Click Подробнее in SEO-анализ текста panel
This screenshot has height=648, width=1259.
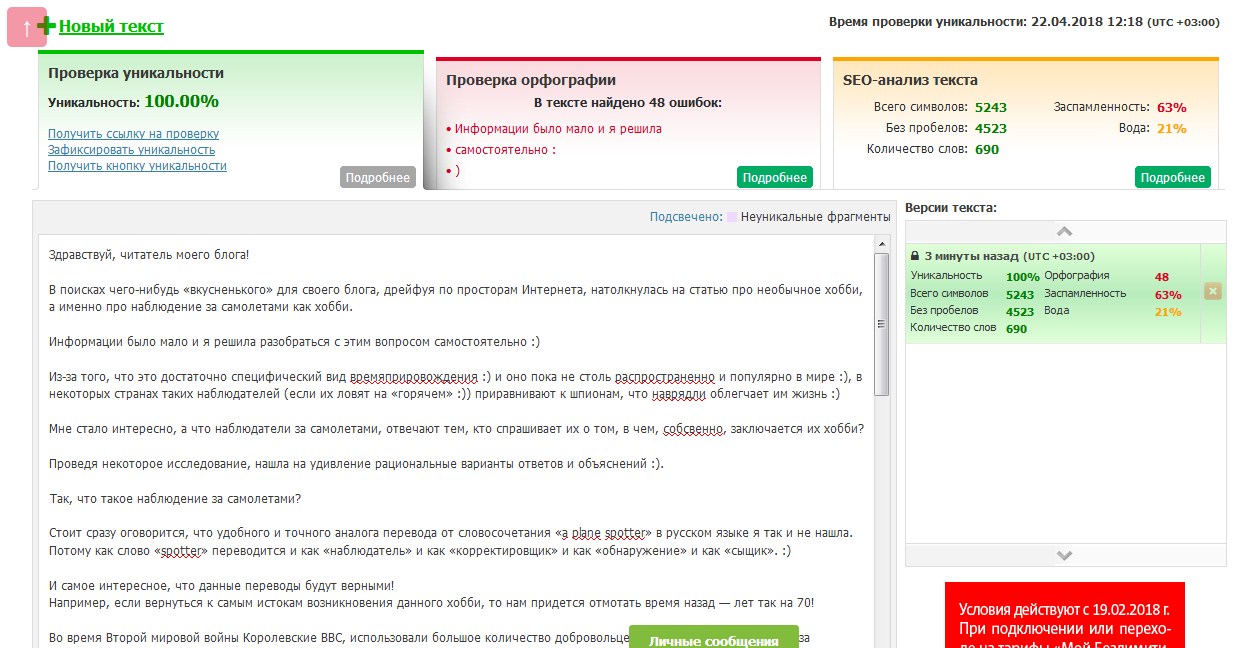point(1173,177)
